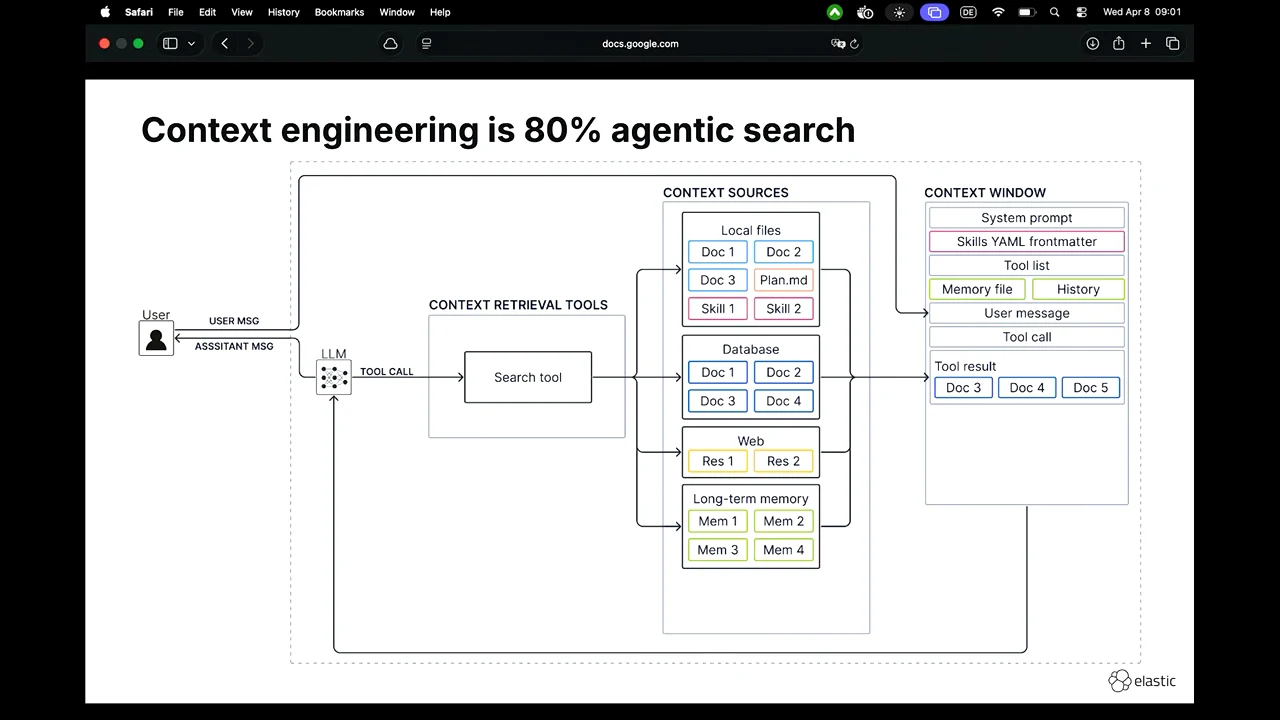Select the Res 2 web result box

783,461
